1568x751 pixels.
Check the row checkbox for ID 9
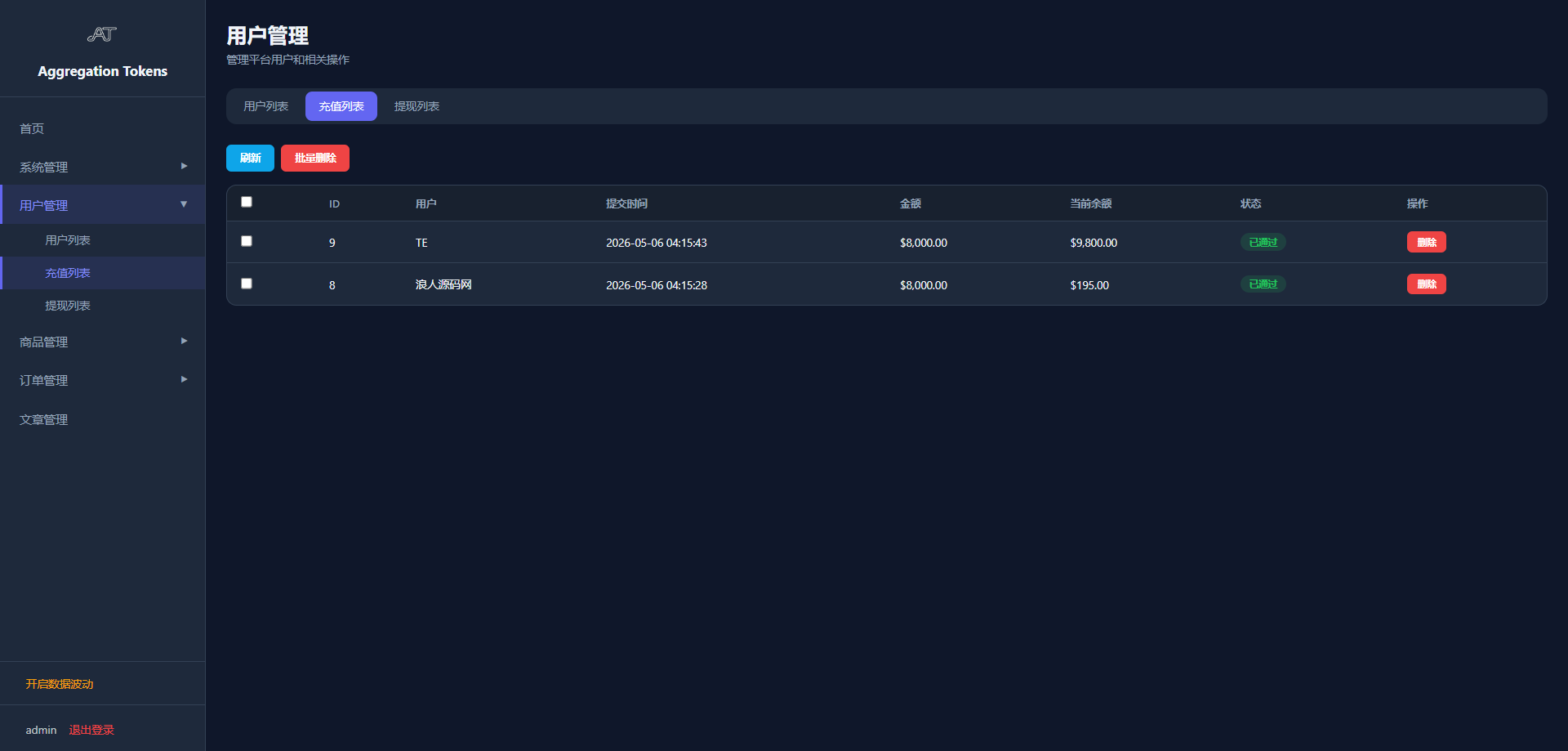click(247, 241)
